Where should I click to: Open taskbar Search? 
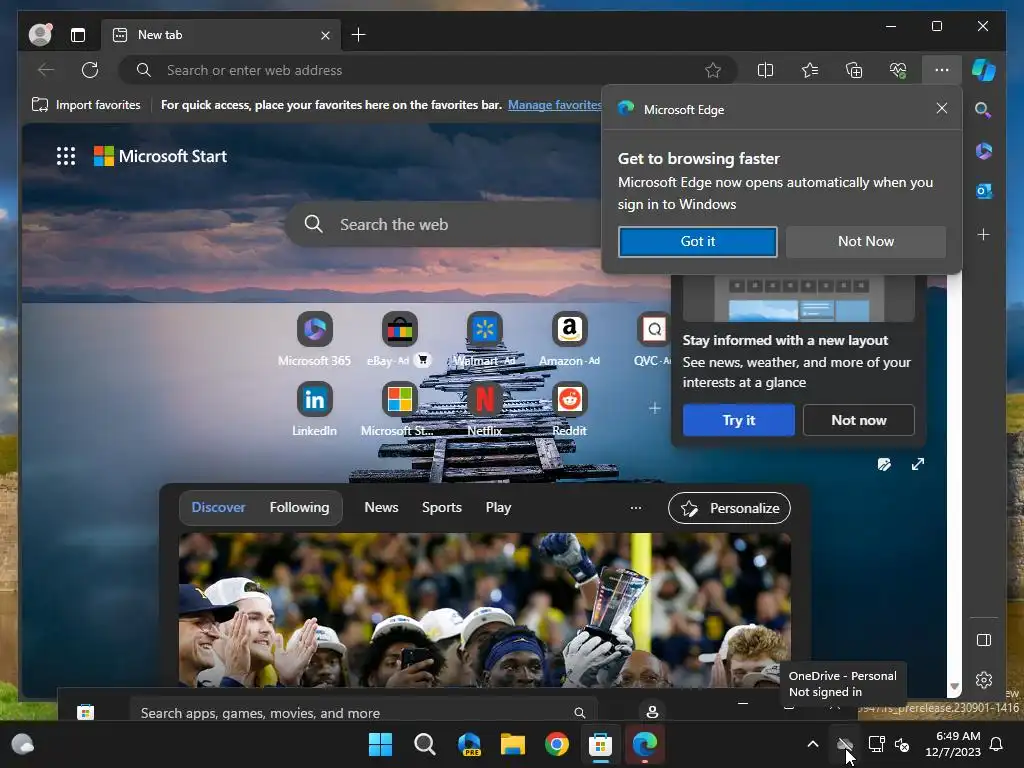[424, 744]
